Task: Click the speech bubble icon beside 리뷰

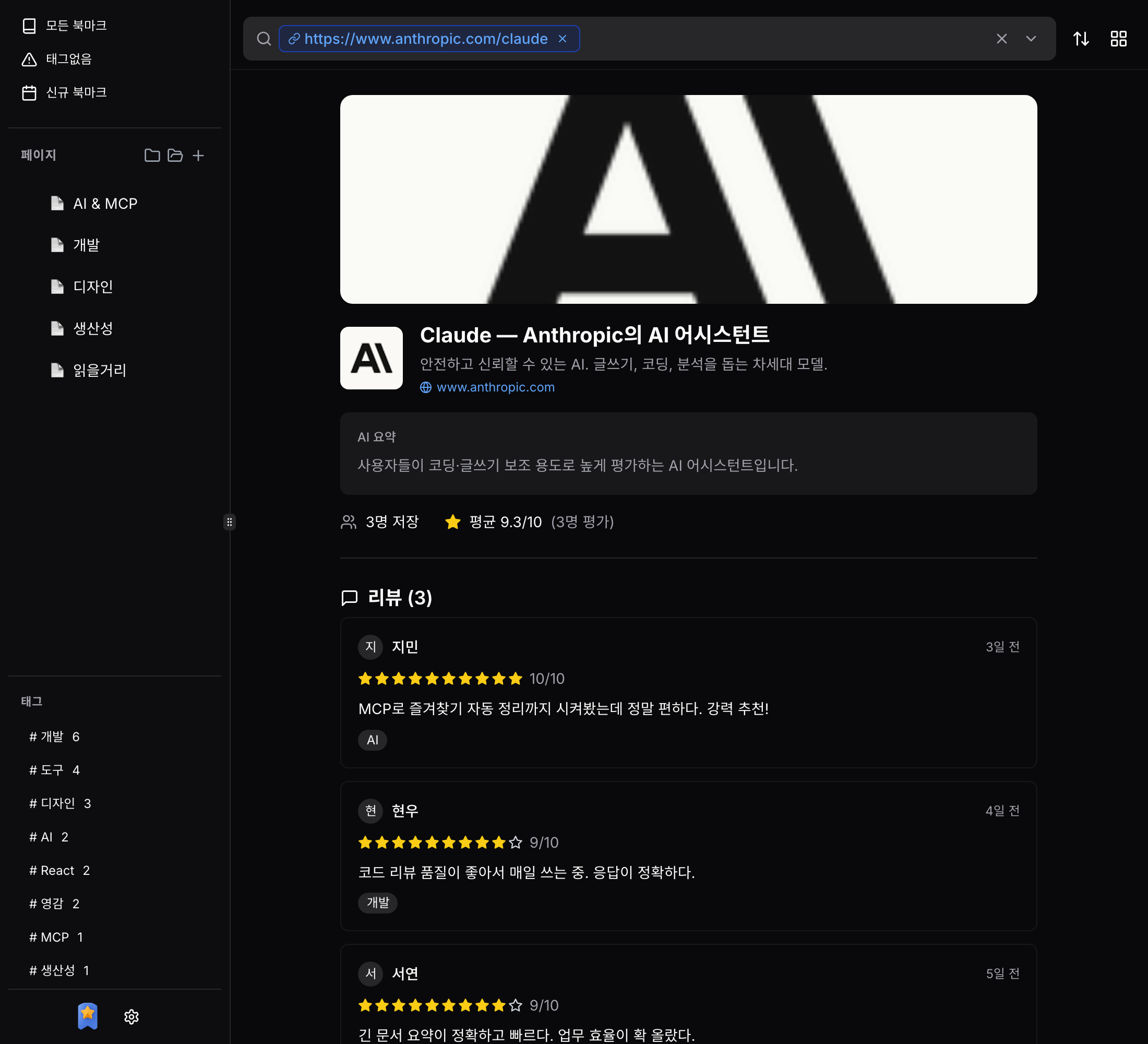Action: click(349, 598)
